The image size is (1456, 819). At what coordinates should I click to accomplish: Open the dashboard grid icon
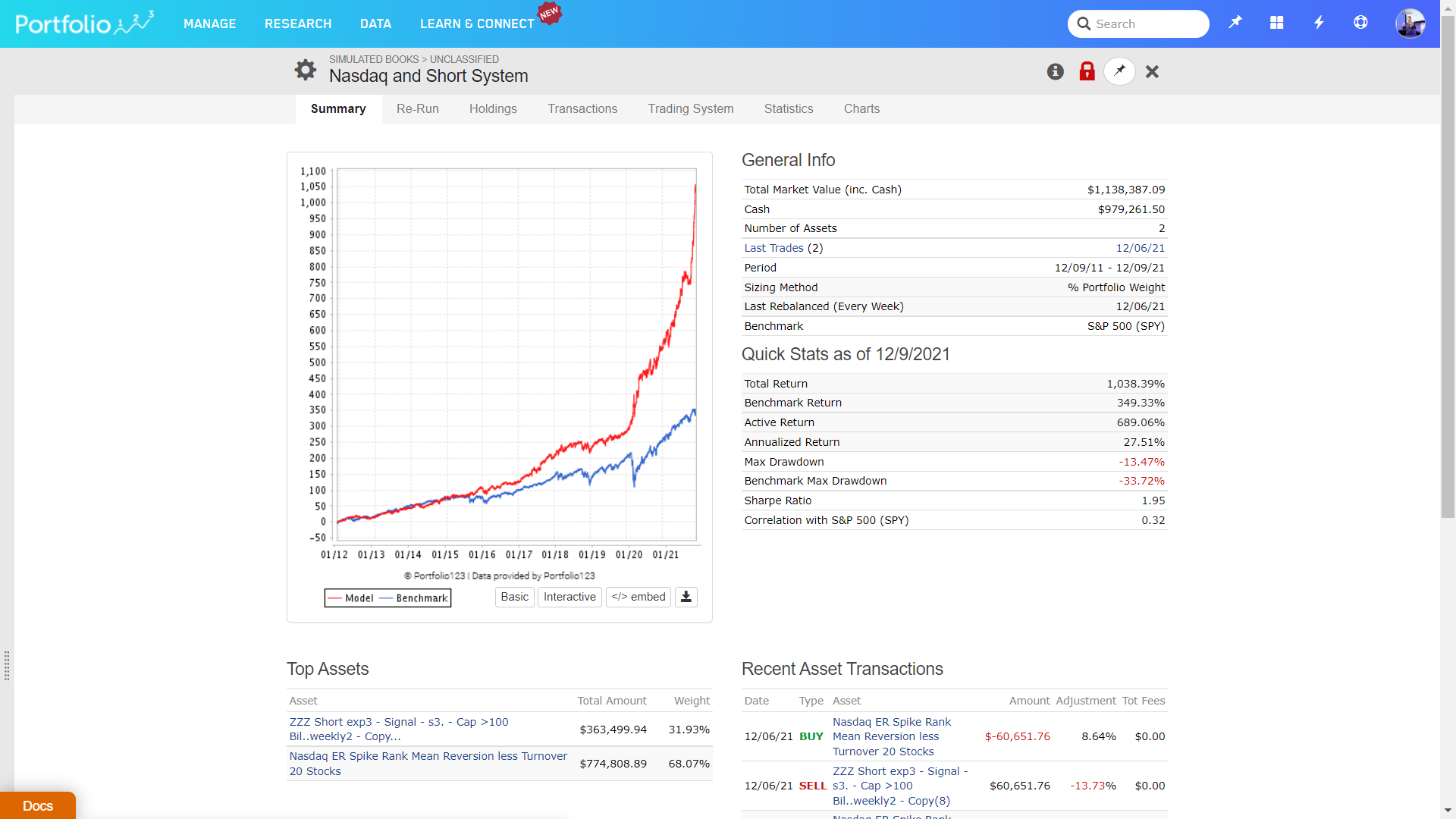(x=1277, y=23)
